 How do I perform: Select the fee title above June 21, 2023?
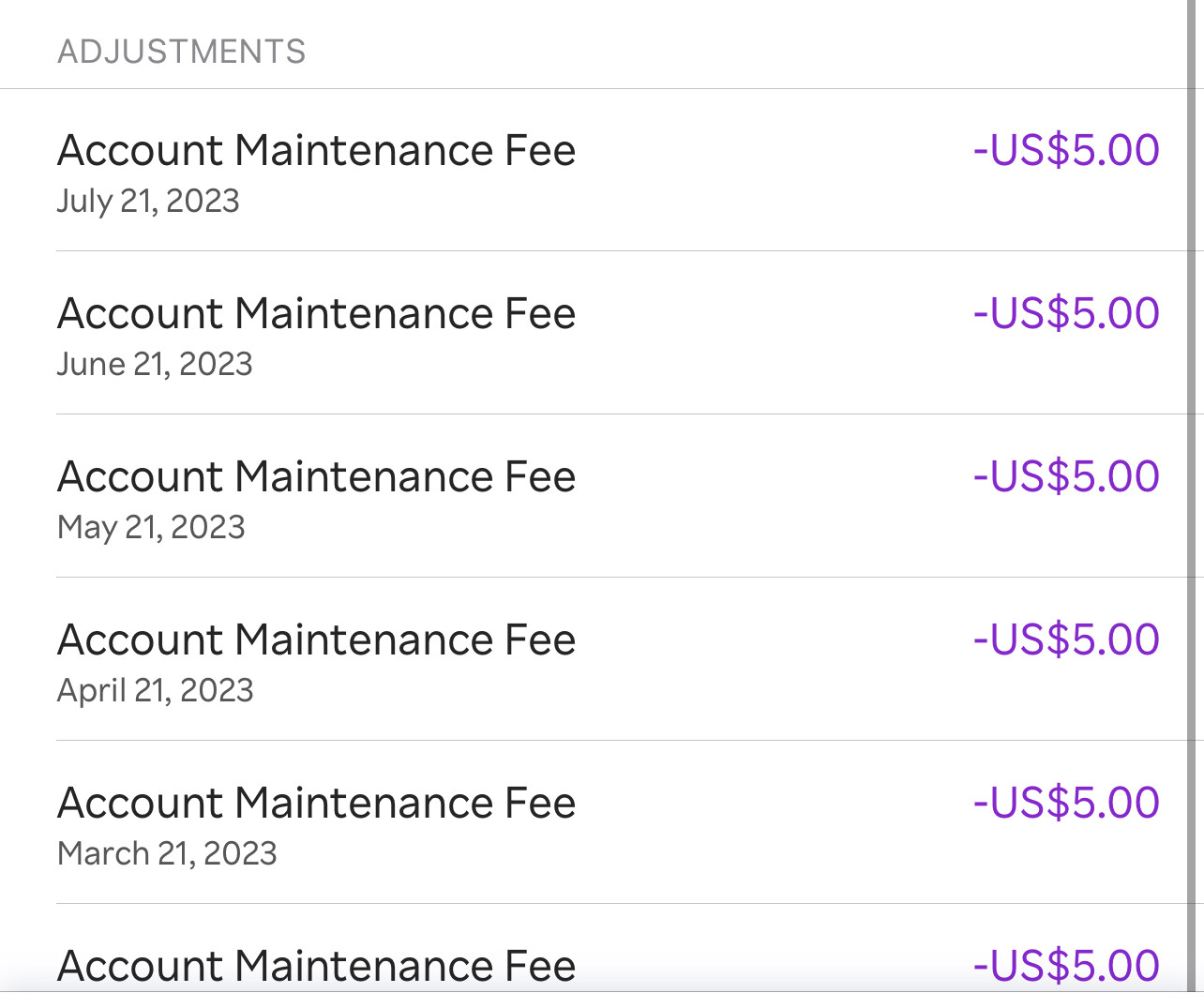(316, 314)
